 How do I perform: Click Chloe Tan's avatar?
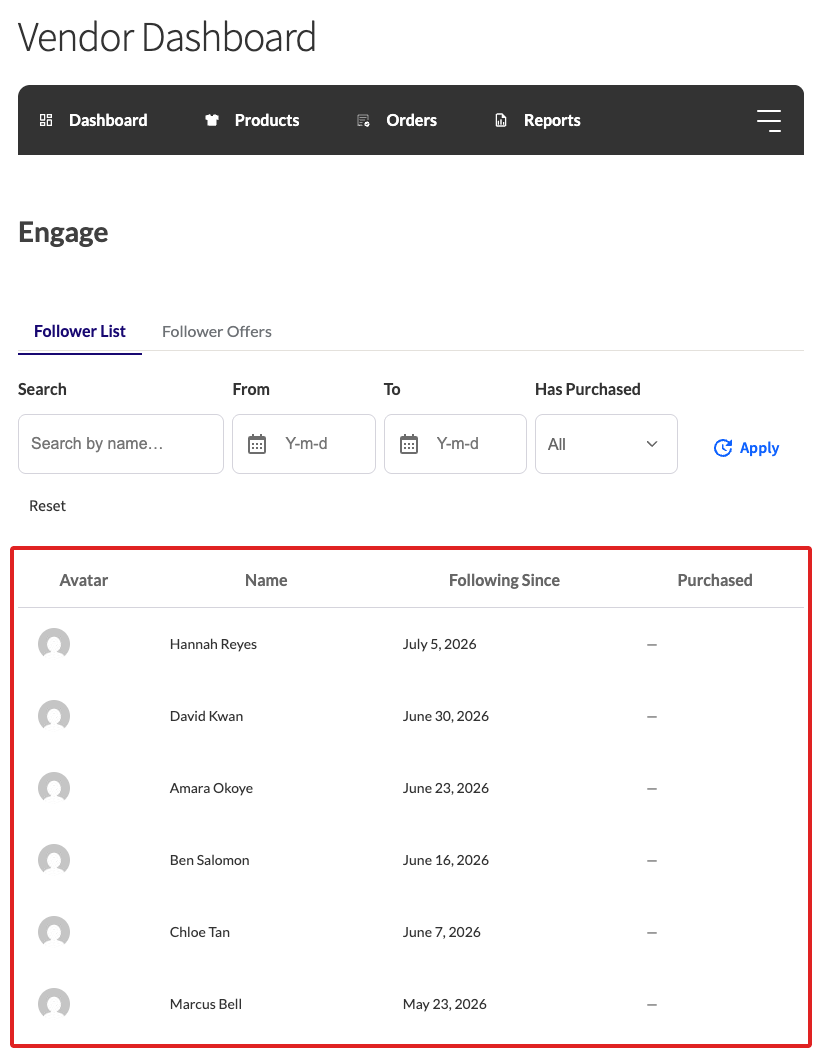pos(54,932)
